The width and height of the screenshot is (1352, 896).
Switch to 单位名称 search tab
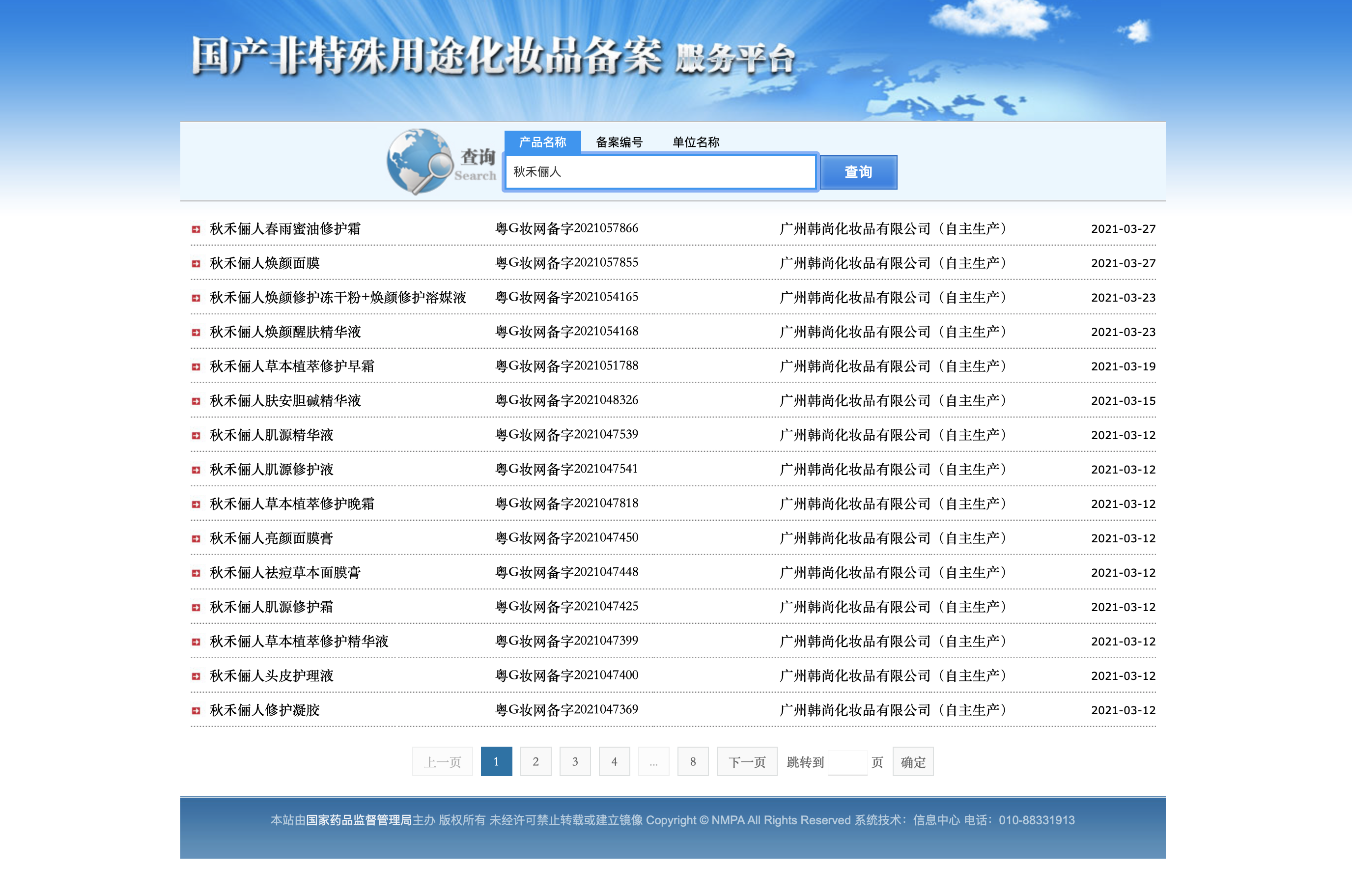(x=696, y=142)
